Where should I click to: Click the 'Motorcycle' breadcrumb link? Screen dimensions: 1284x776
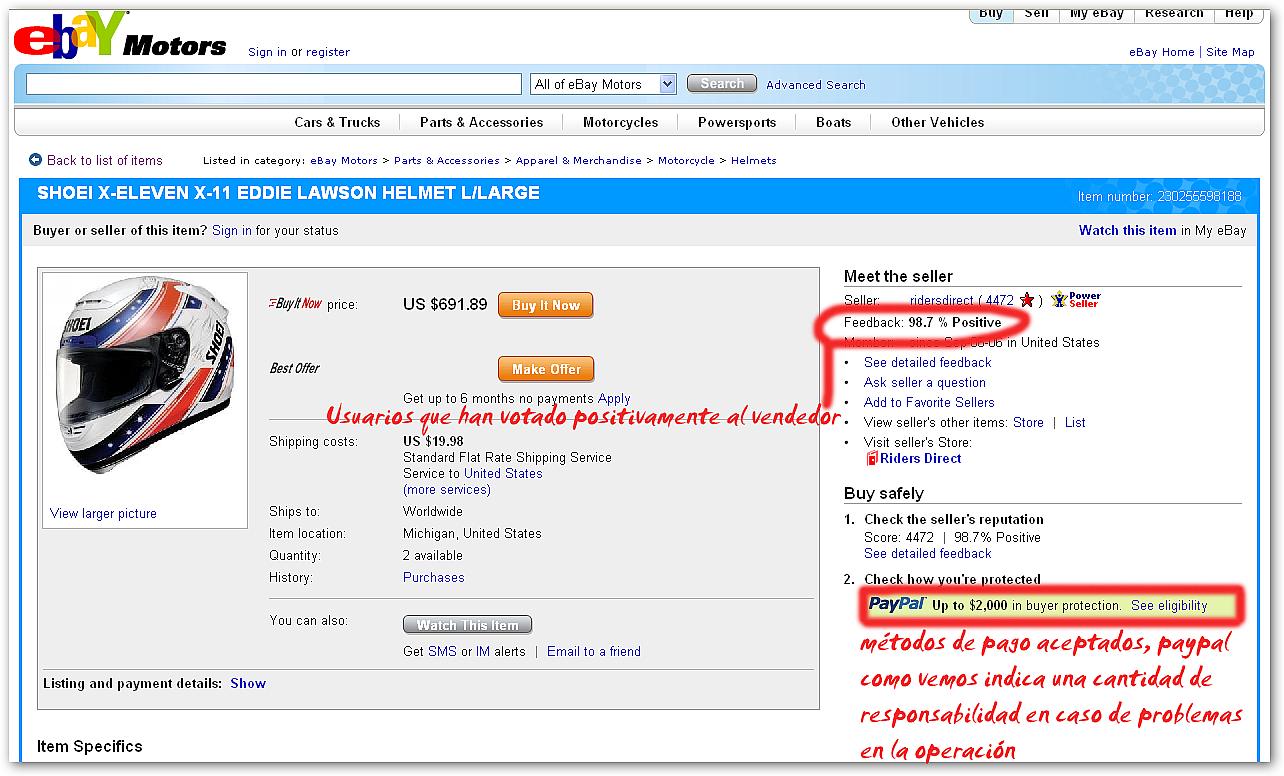[686, 160]
